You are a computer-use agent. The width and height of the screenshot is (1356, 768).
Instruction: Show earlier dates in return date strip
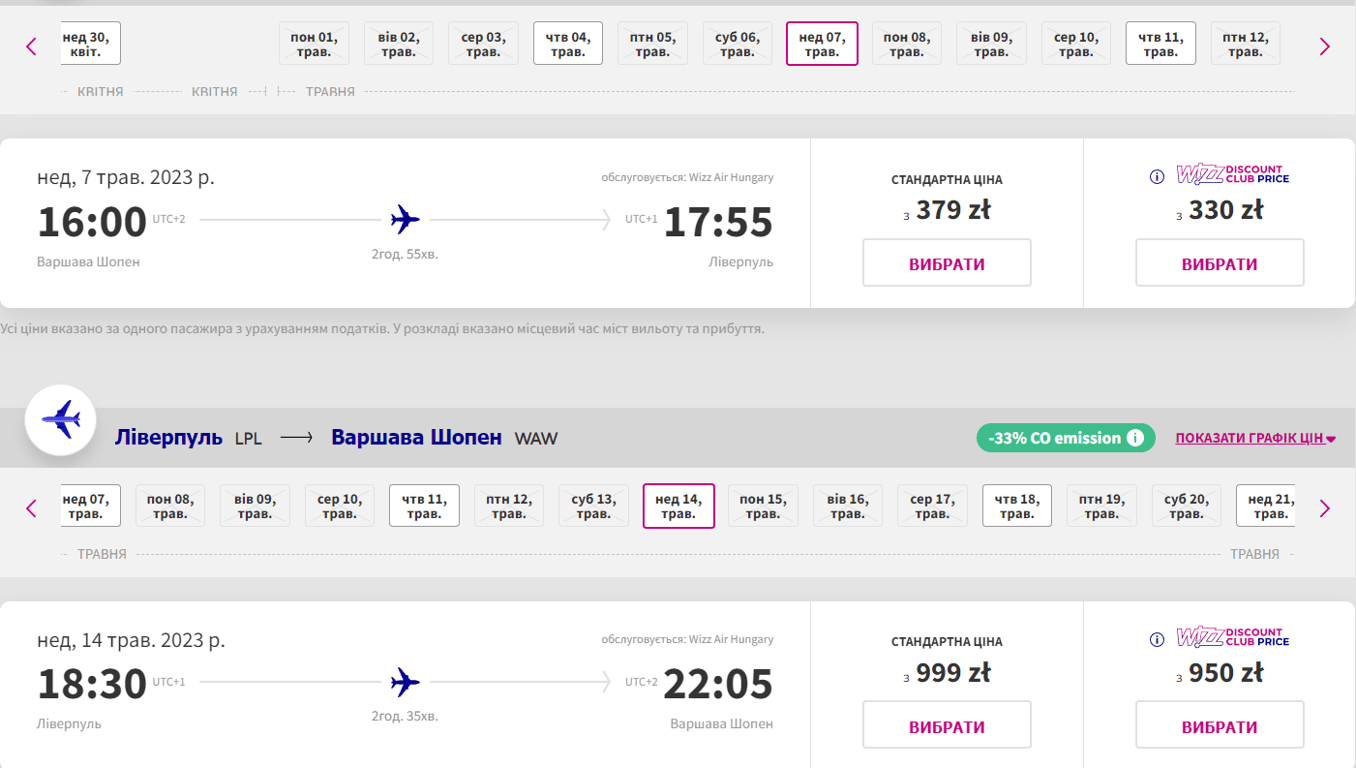[x=31, y=508]
